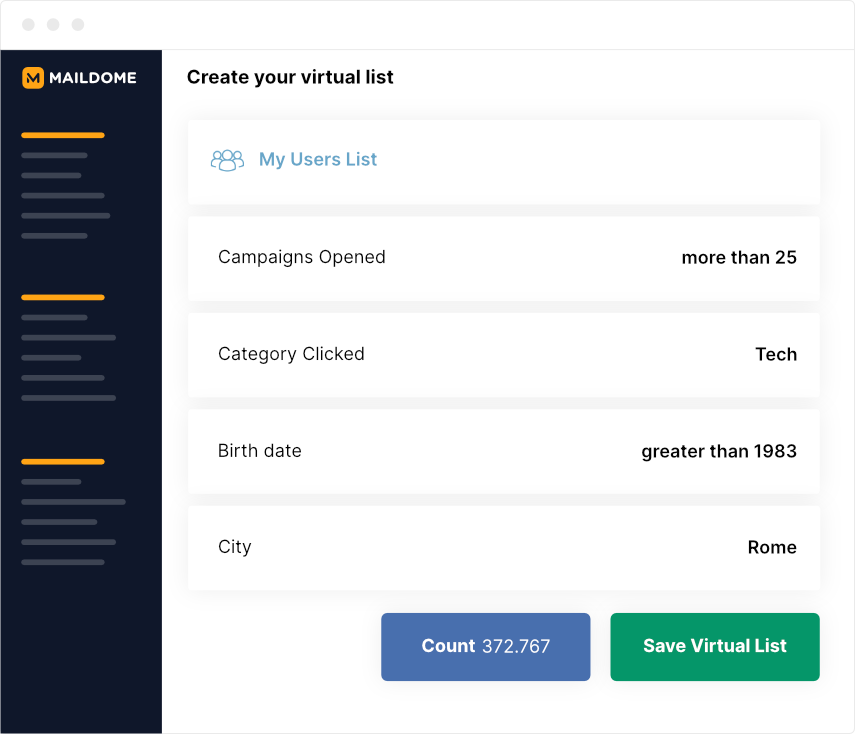Click the second orange sidebar section heading

click(63, 297)
